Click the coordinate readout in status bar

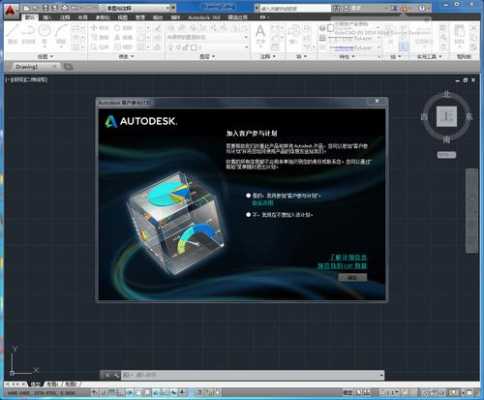(42, 393)
